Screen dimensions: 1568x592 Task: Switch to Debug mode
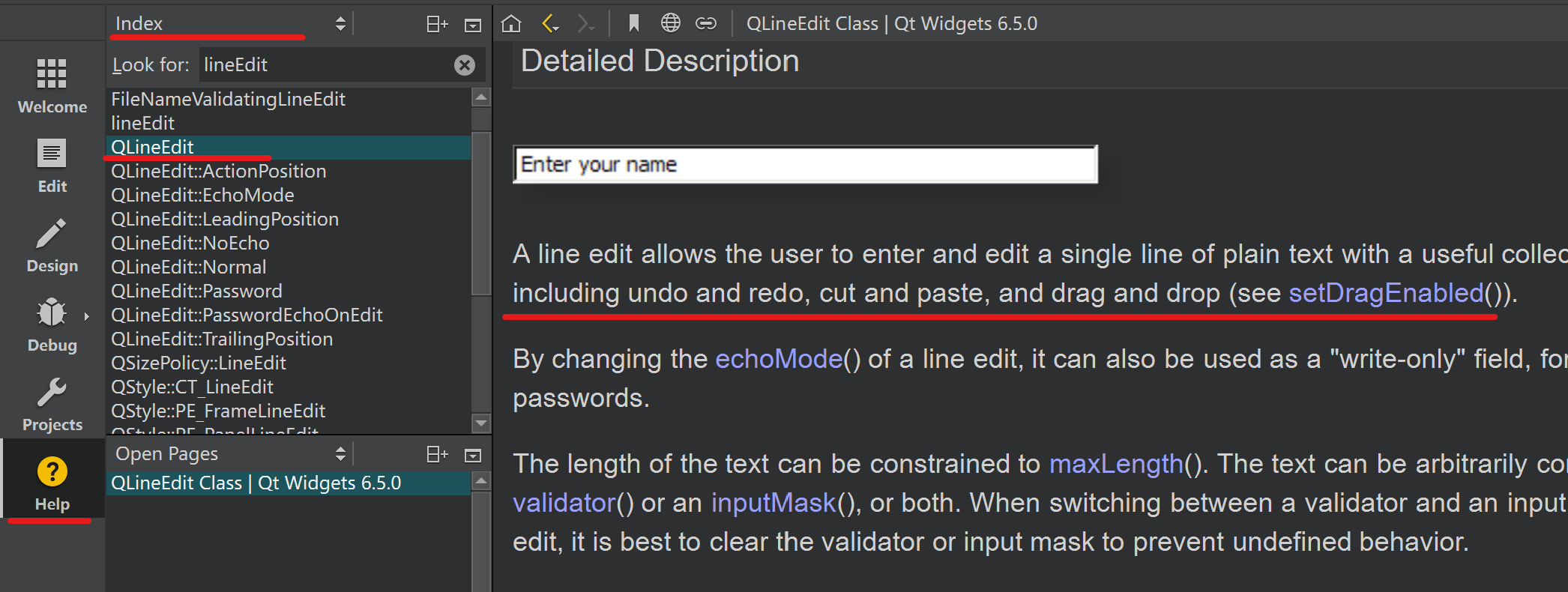pos(52,324)
